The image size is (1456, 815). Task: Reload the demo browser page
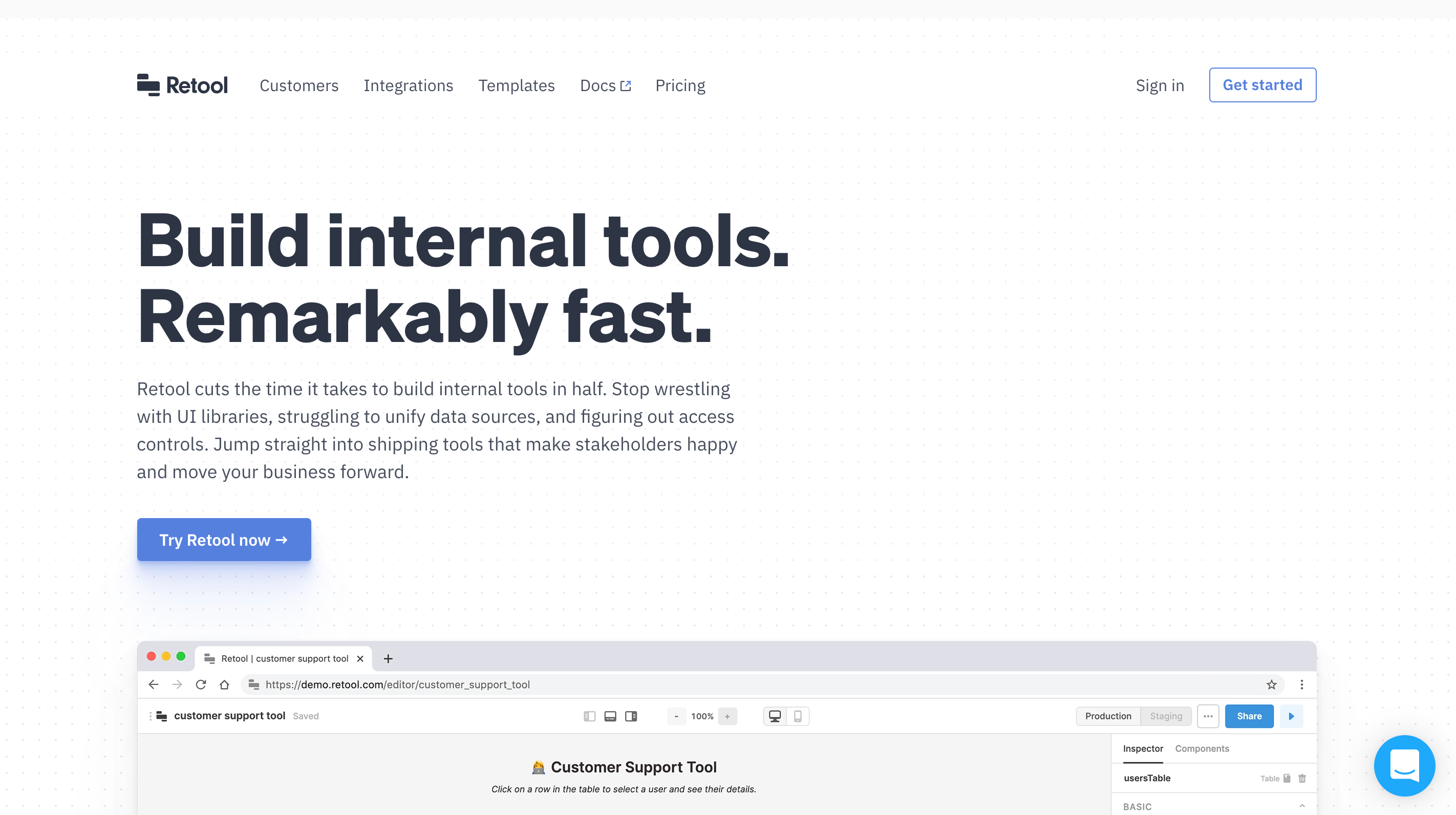tap(201, 684)
